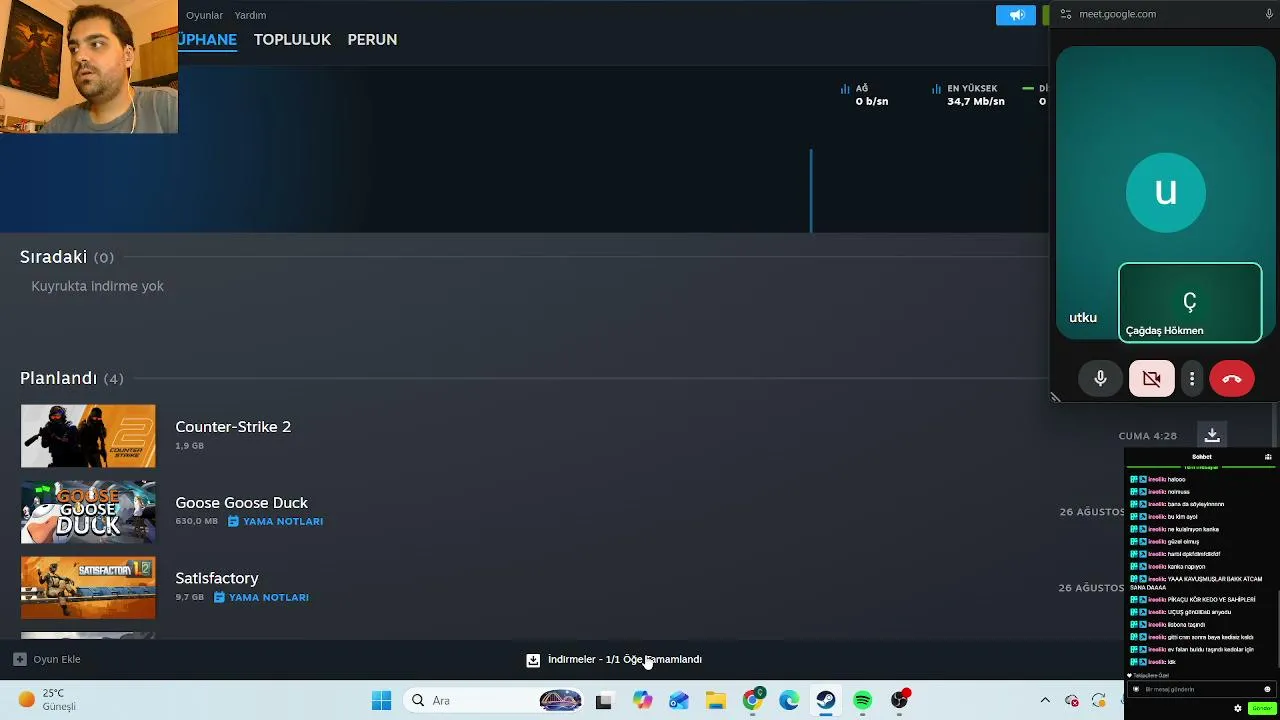Click the EN YÜKSEK peak speed stat
This screenshot has width=1280, height=720.
968,95
